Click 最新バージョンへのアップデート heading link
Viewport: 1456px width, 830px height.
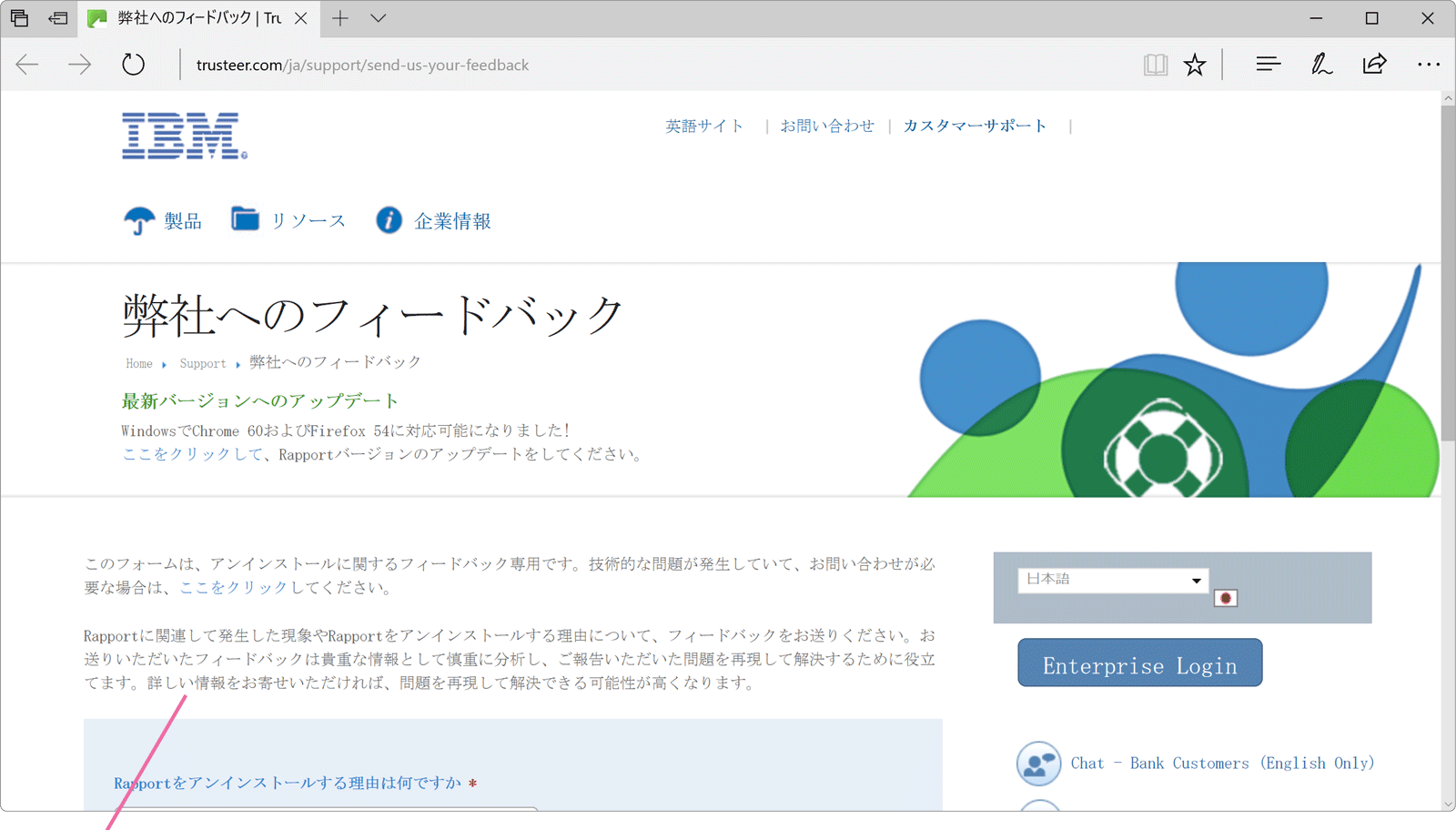pyautogui.click(x=260, y=400)
